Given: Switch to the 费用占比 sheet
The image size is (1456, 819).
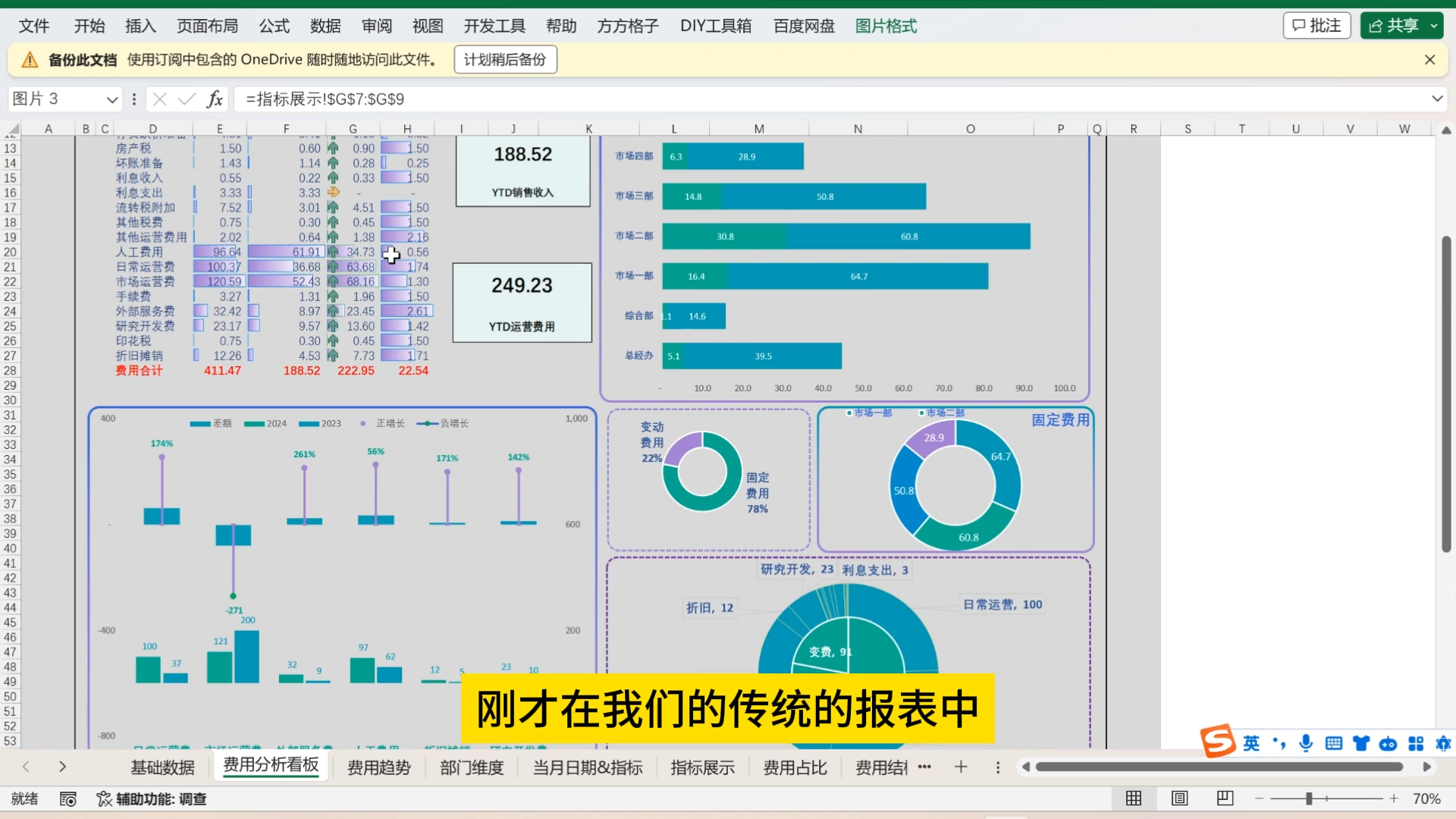Looking at the screenshot, I should [795, 767].
